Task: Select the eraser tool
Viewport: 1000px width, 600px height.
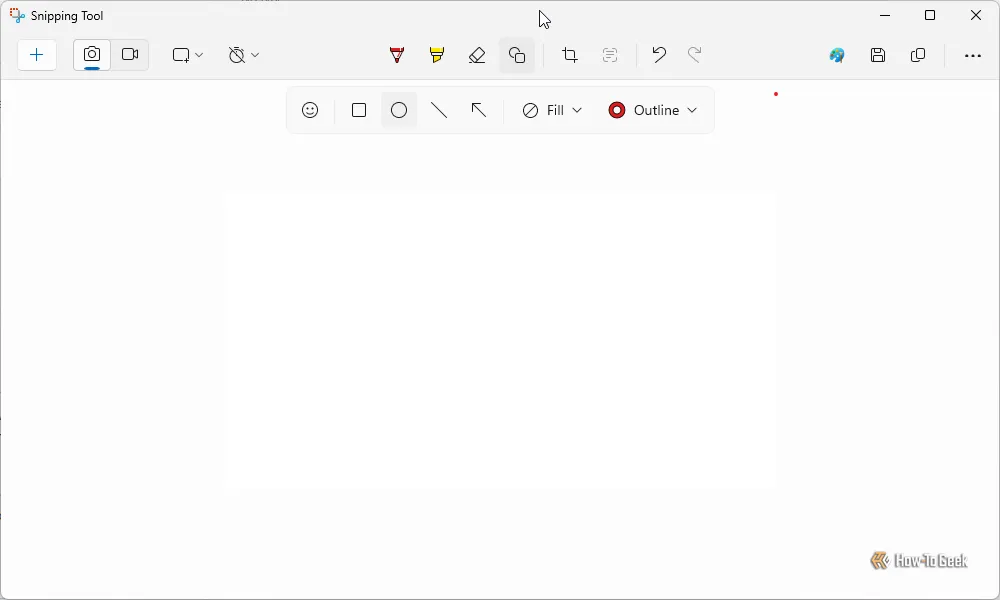Action: [x=477, y=55]
